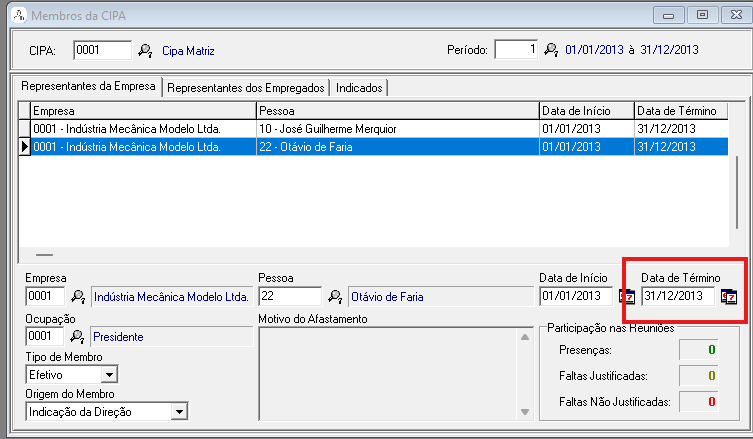Click the Ocupação code input field
Screen dimensions: 753x439
pos(45,336)
